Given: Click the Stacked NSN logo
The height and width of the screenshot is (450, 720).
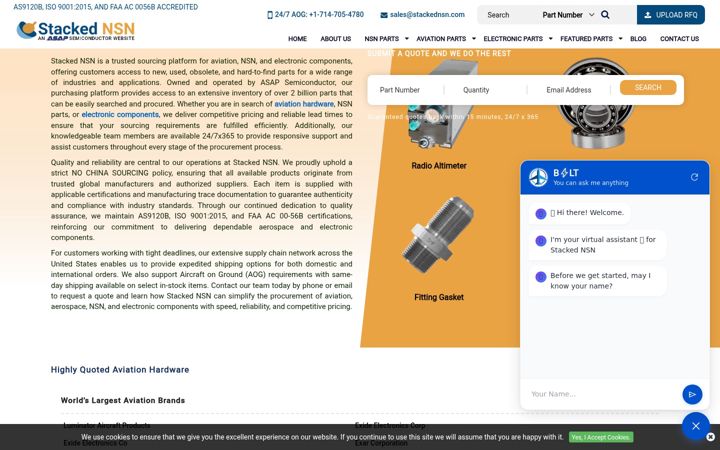Looking at the screenshot, I should pos(76,31).
